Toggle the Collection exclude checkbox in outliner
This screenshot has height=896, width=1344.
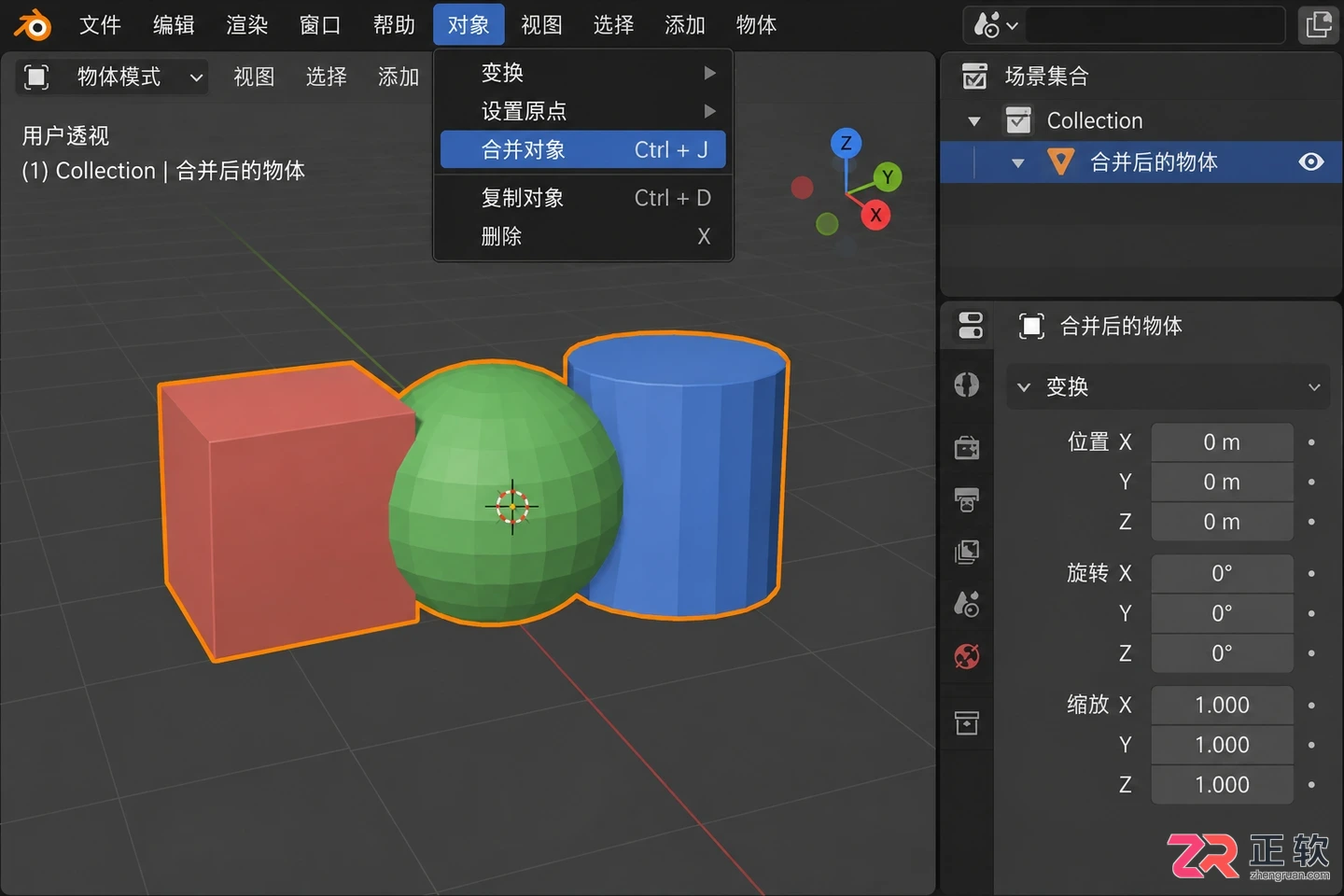click(x=1018, y=120)
